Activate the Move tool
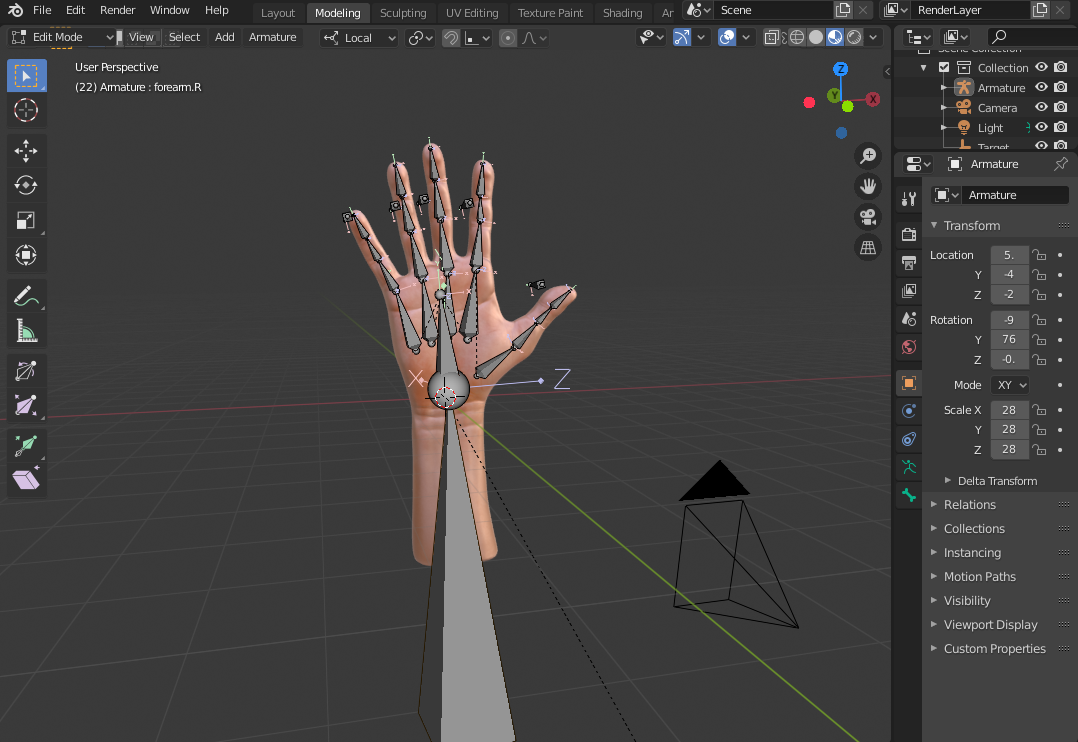This screenshot has height=742, width=1078. coord(26,150)
